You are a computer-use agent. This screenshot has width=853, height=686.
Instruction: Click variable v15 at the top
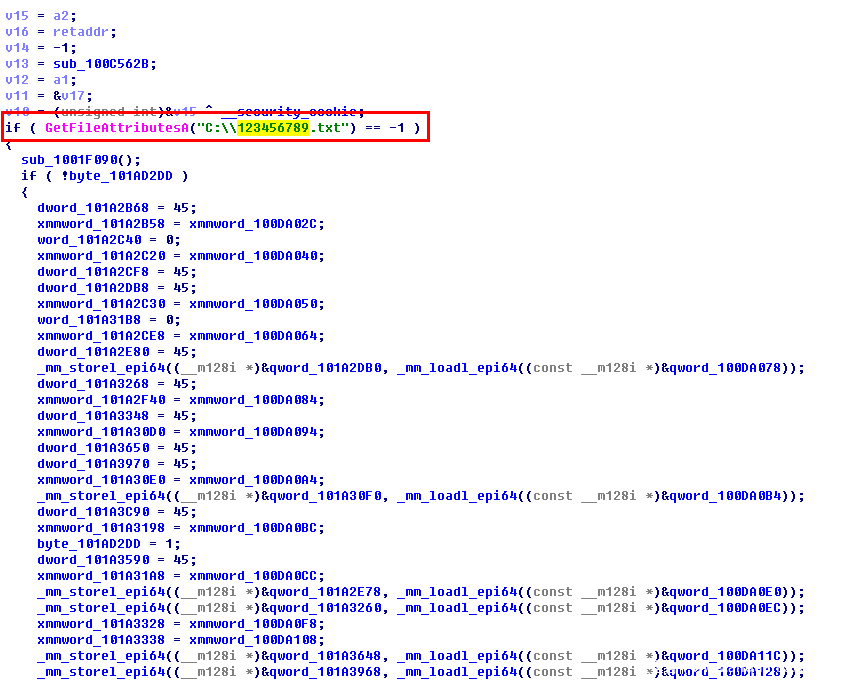[17, 16]
